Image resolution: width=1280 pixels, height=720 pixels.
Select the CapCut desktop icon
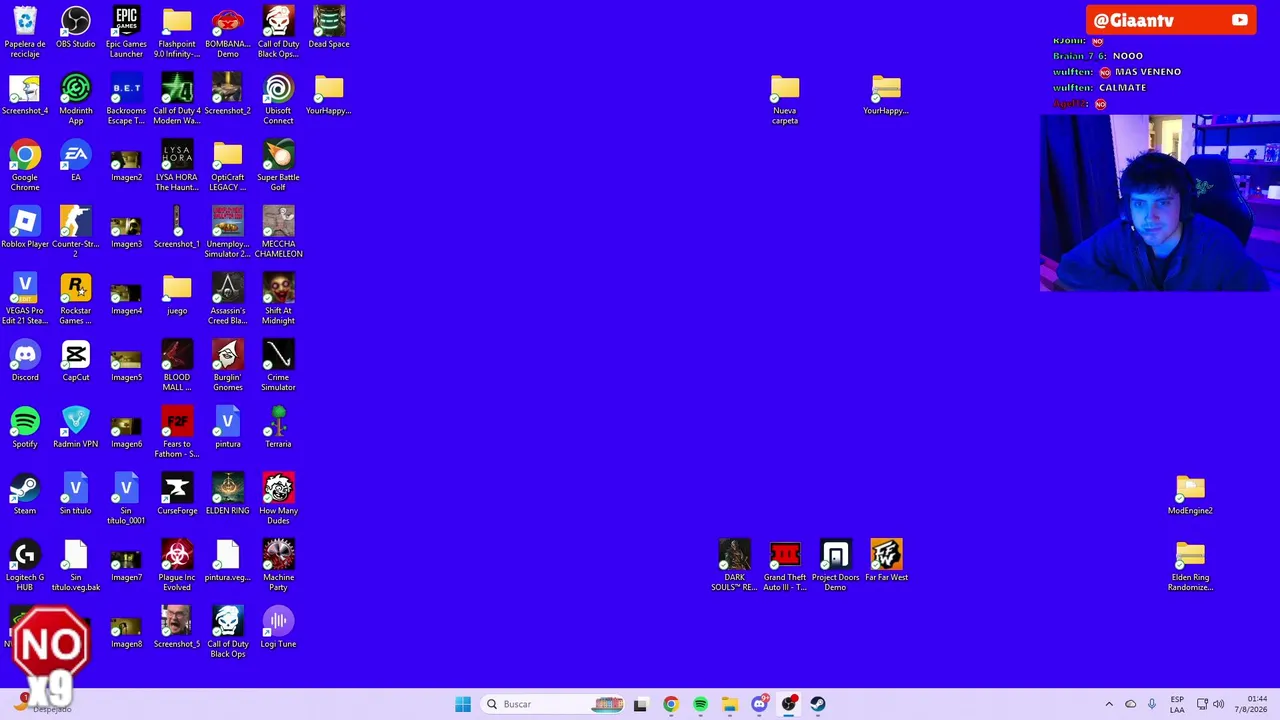[76, 362]
